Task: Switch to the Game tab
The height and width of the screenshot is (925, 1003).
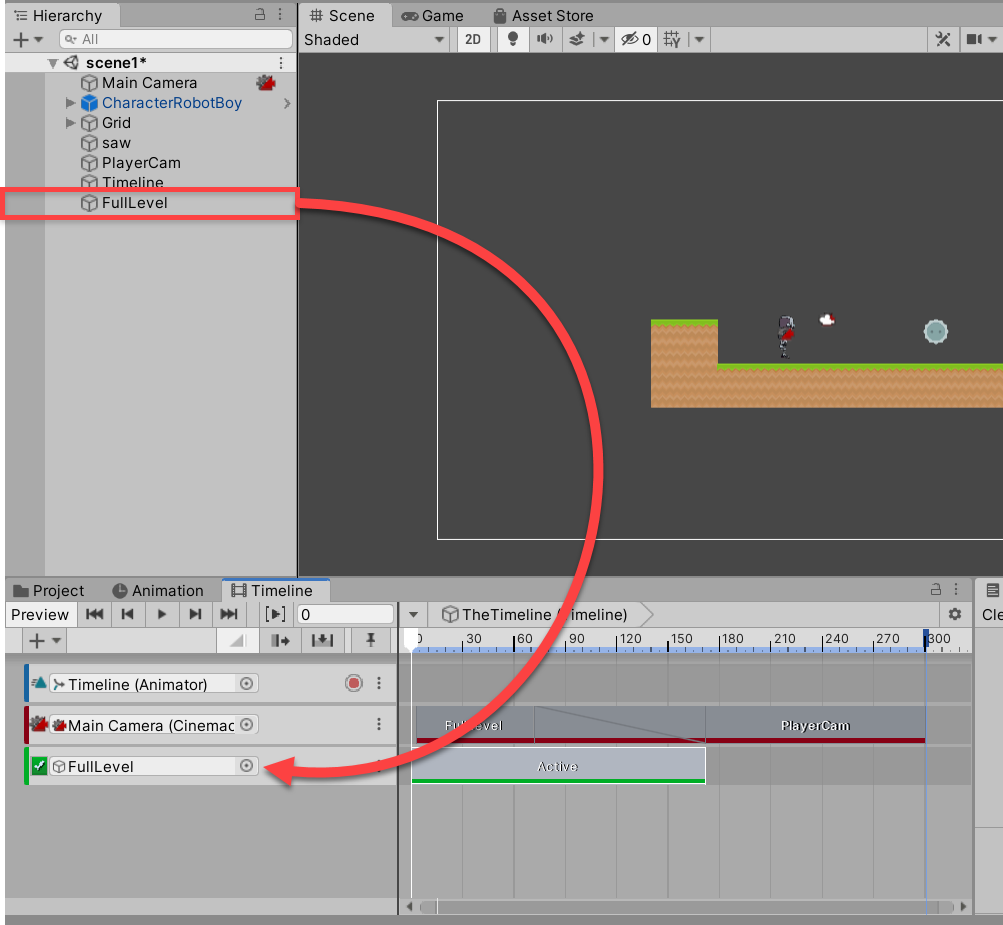Action: tap(432, 15)
